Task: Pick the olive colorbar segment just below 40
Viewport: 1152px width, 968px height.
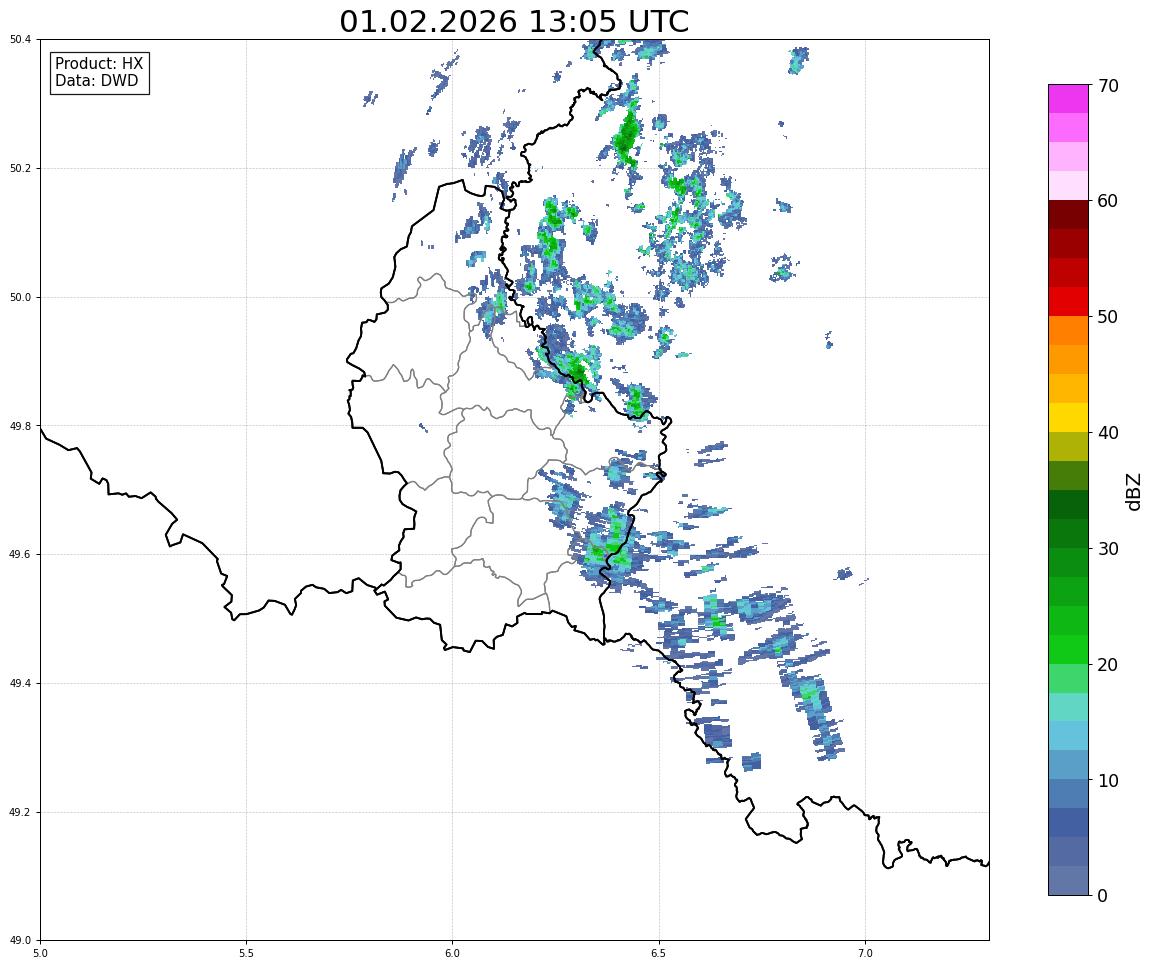Action: [x=1068, y=447]
